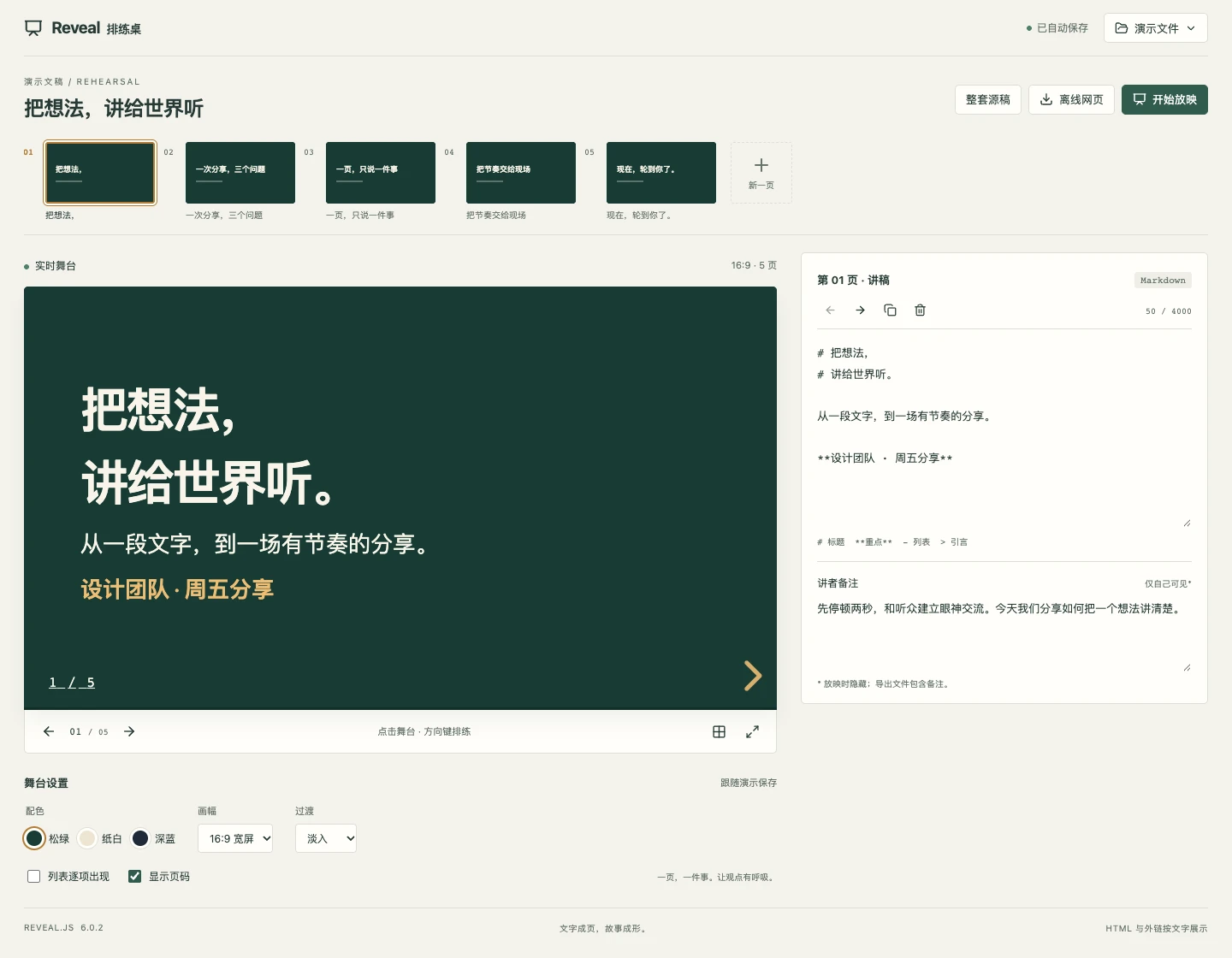Open slide 04 thumbnail 把节奏交给现场
Screen dimensions: 1232x958
point(521,173)
